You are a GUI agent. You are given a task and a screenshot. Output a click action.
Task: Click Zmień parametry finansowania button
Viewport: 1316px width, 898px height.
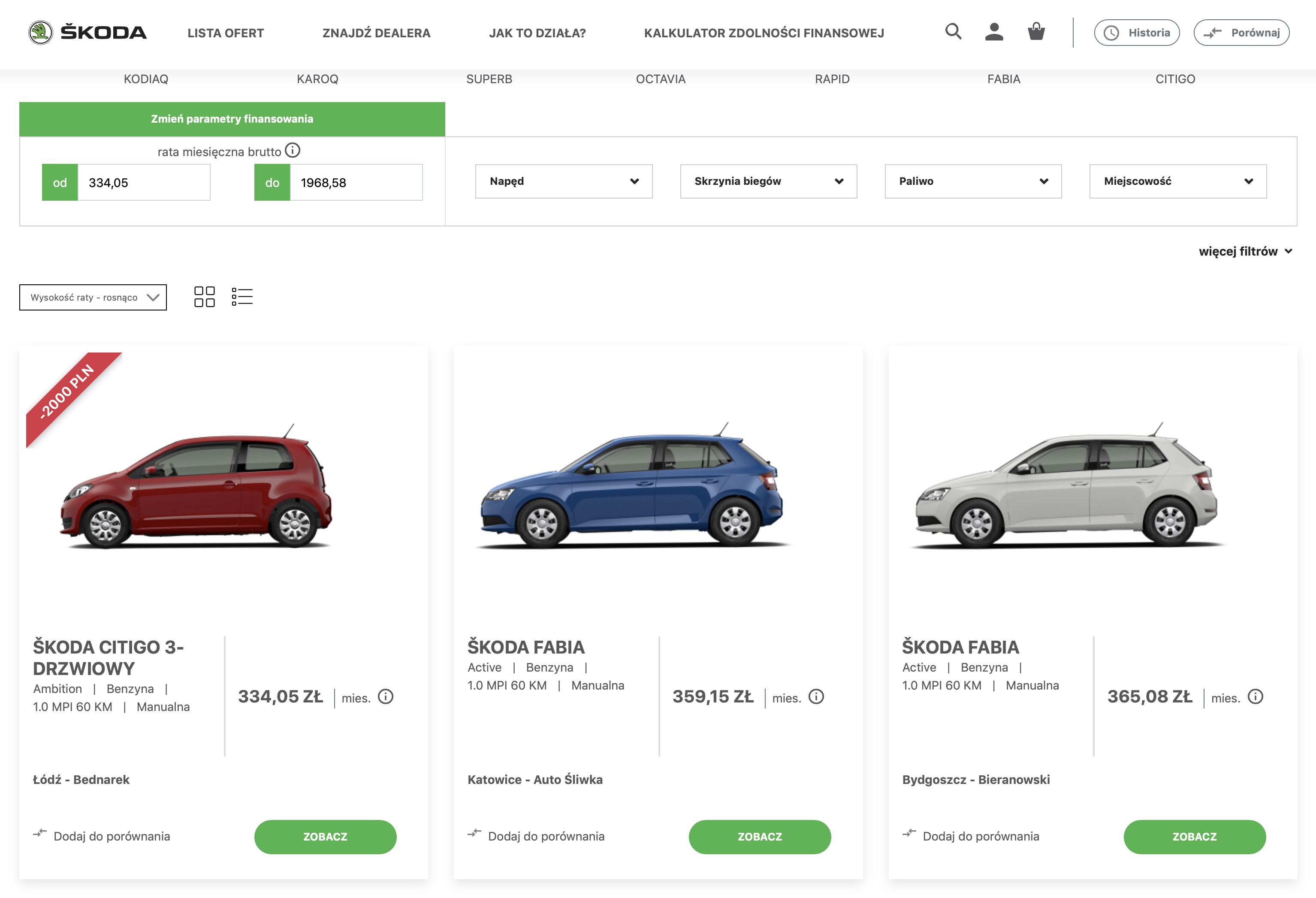[x=232, y=119]
